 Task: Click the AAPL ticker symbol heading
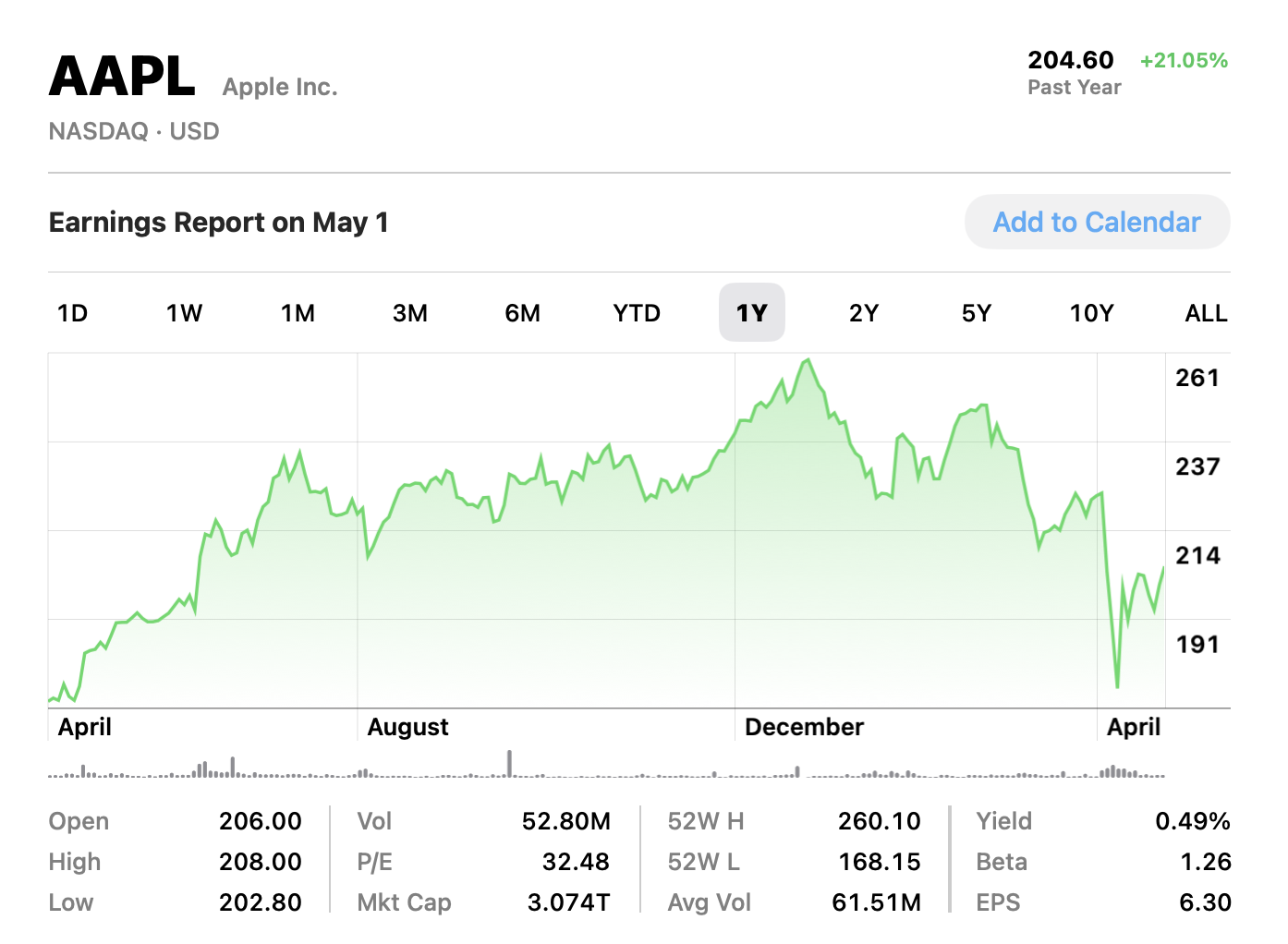click(x=122, y=77)
